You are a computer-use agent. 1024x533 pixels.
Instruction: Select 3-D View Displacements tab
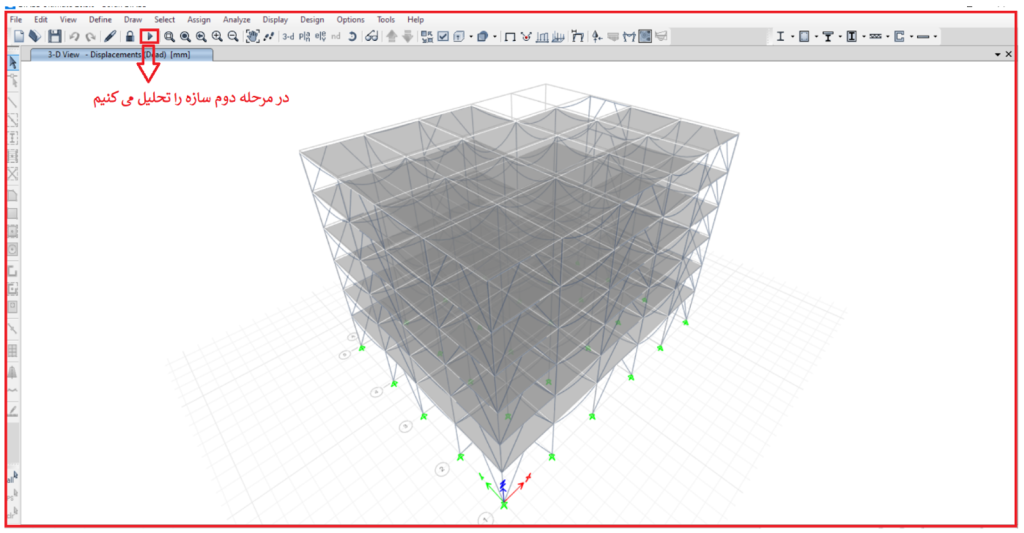coord(121,55)
